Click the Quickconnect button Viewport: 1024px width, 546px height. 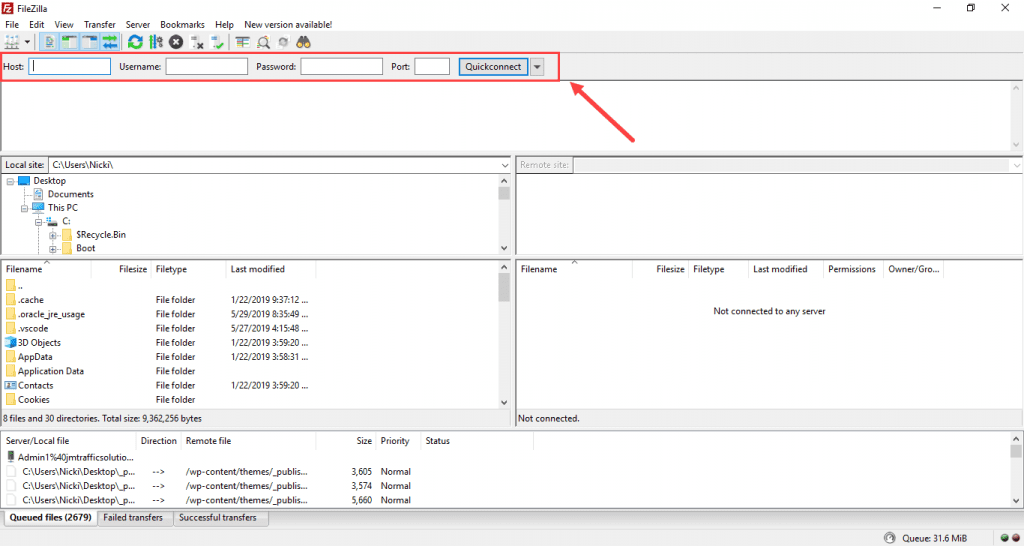493,66
